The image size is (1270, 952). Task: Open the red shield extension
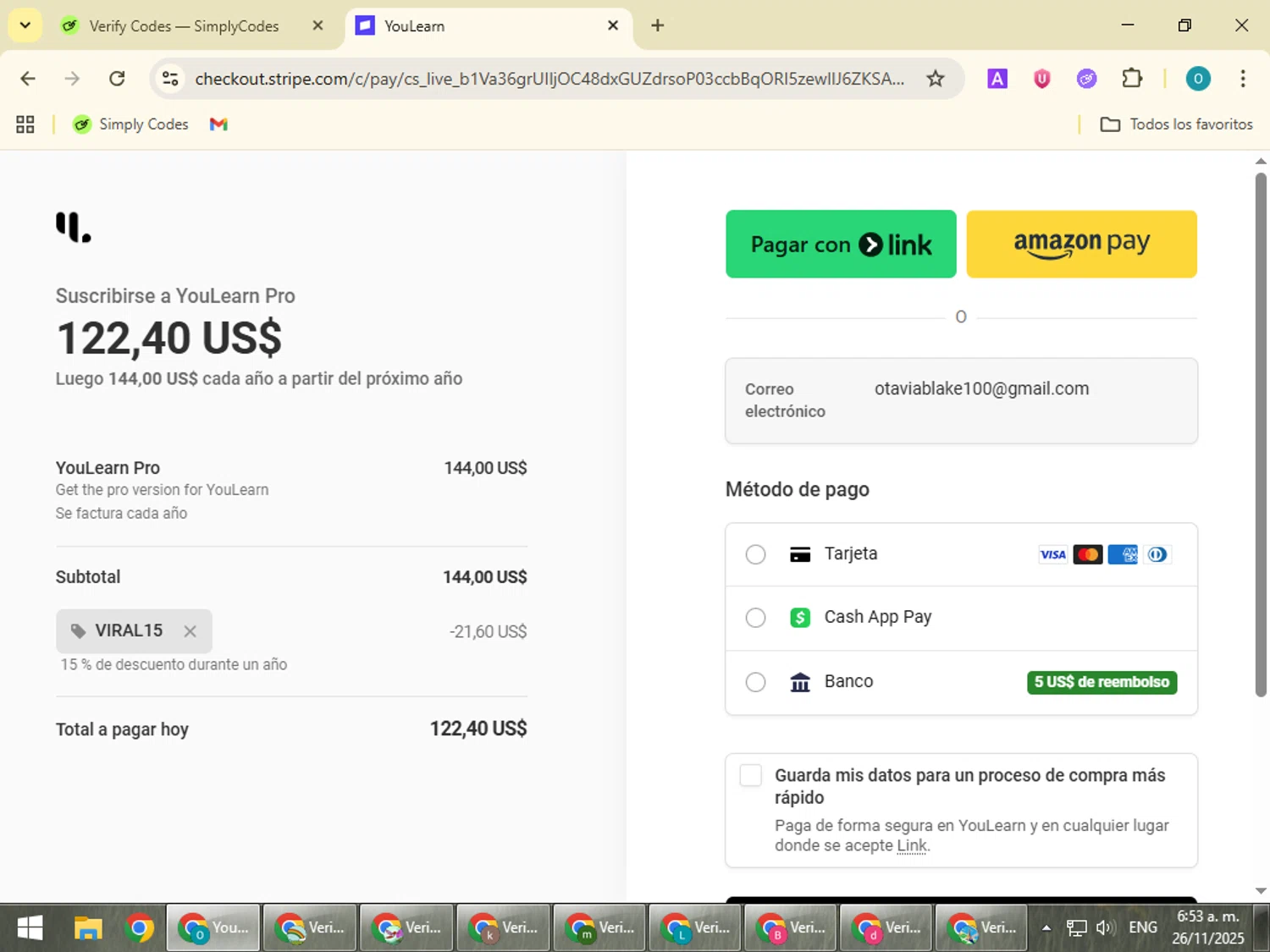pyautogui.click(x=1042, y=79)
